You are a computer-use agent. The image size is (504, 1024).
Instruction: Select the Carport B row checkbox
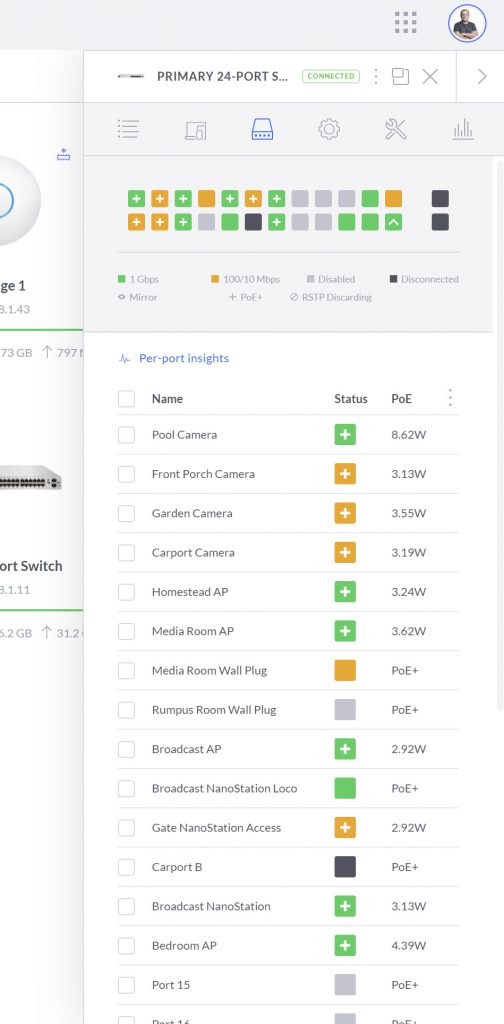pyautogui.click(x=127, y=867)
